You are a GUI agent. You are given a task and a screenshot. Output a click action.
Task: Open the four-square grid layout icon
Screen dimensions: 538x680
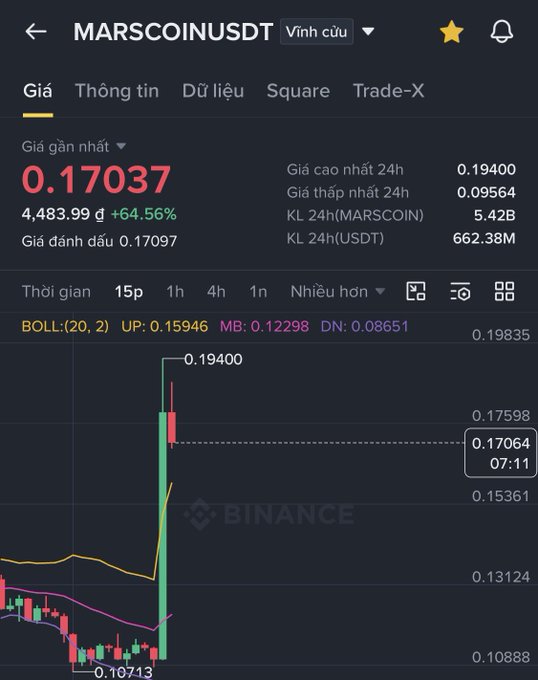point(505,291)
